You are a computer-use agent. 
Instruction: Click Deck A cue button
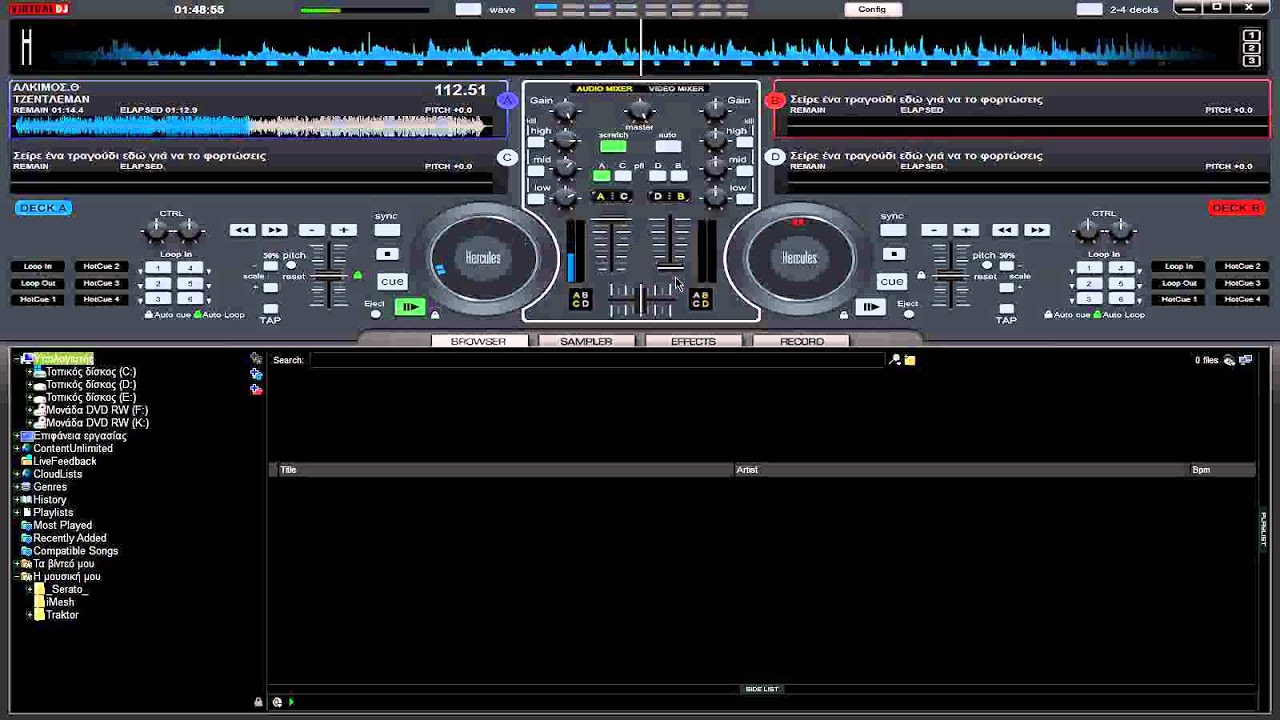click(392, 281)
